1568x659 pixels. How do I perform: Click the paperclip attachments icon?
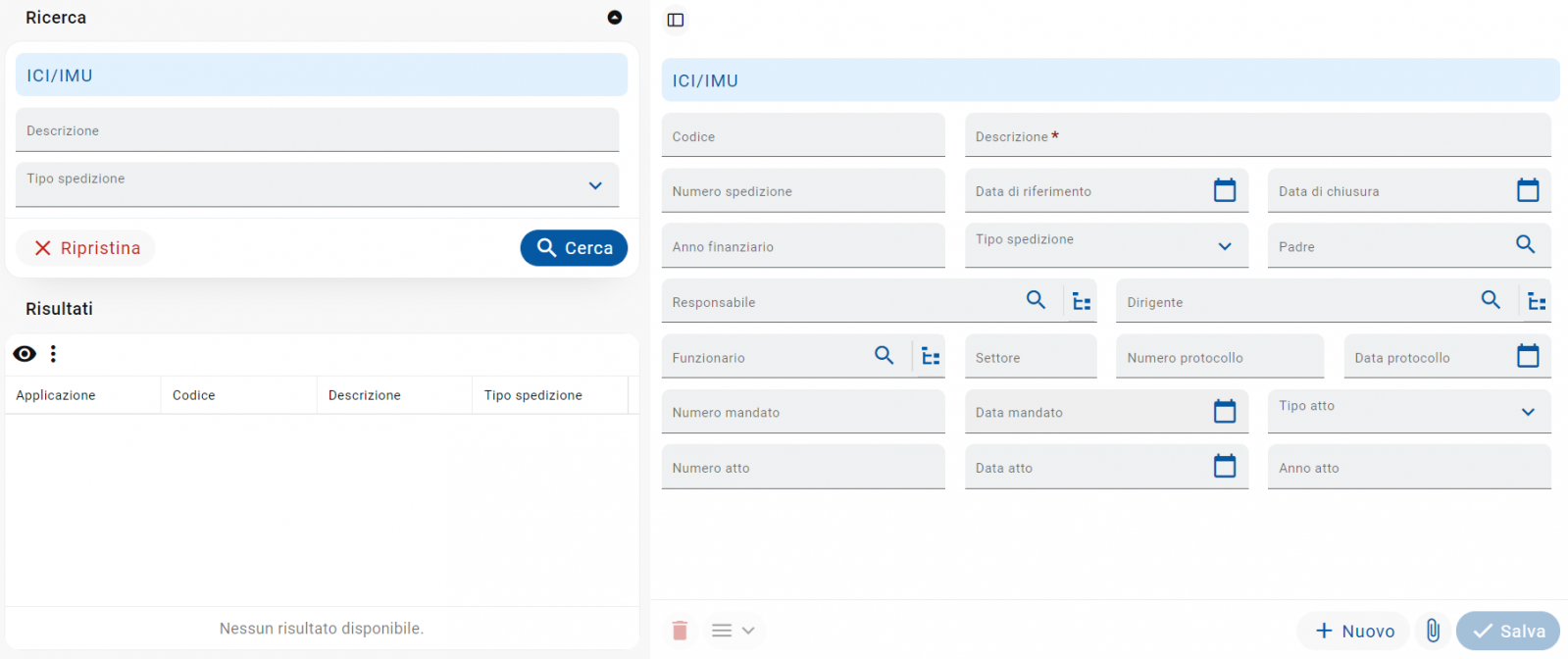[1433, 631]
